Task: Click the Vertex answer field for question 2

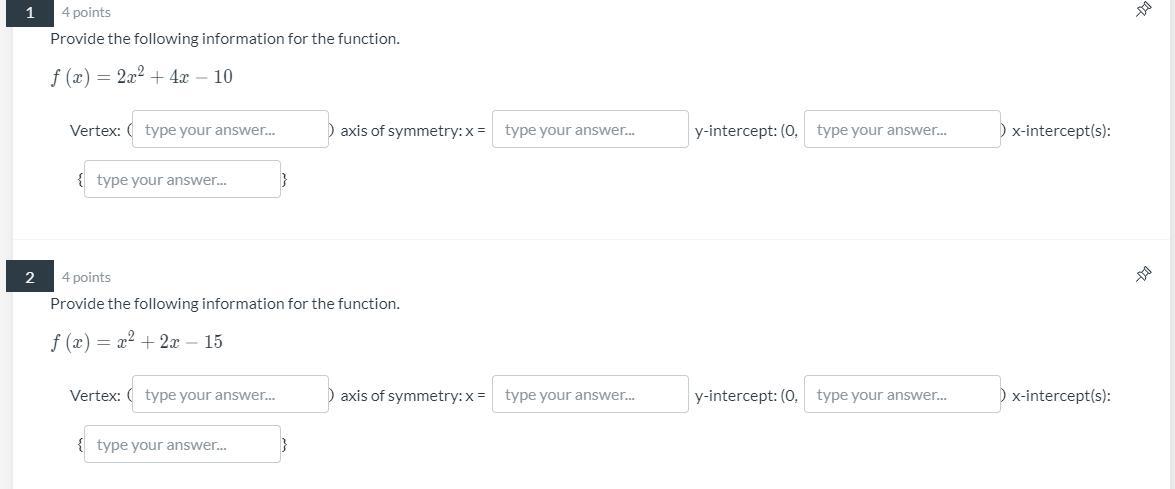Action: click(x=230, y=395)
